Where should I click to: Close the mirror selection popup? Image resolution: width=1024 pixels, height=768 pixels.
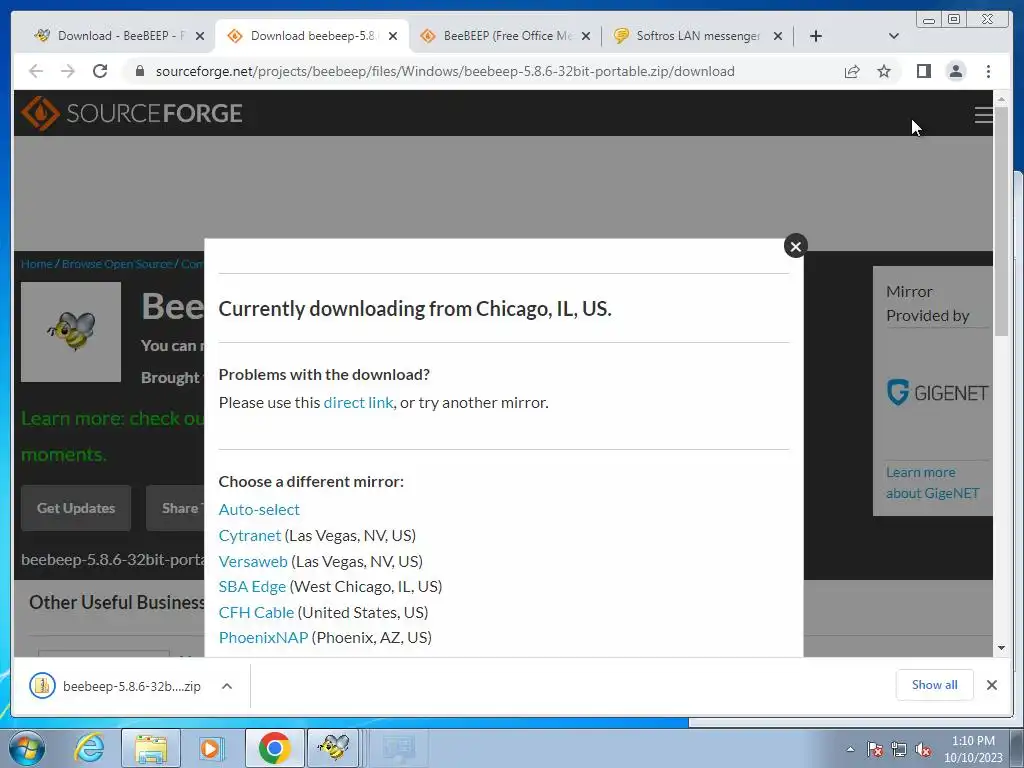pos(795,246)
